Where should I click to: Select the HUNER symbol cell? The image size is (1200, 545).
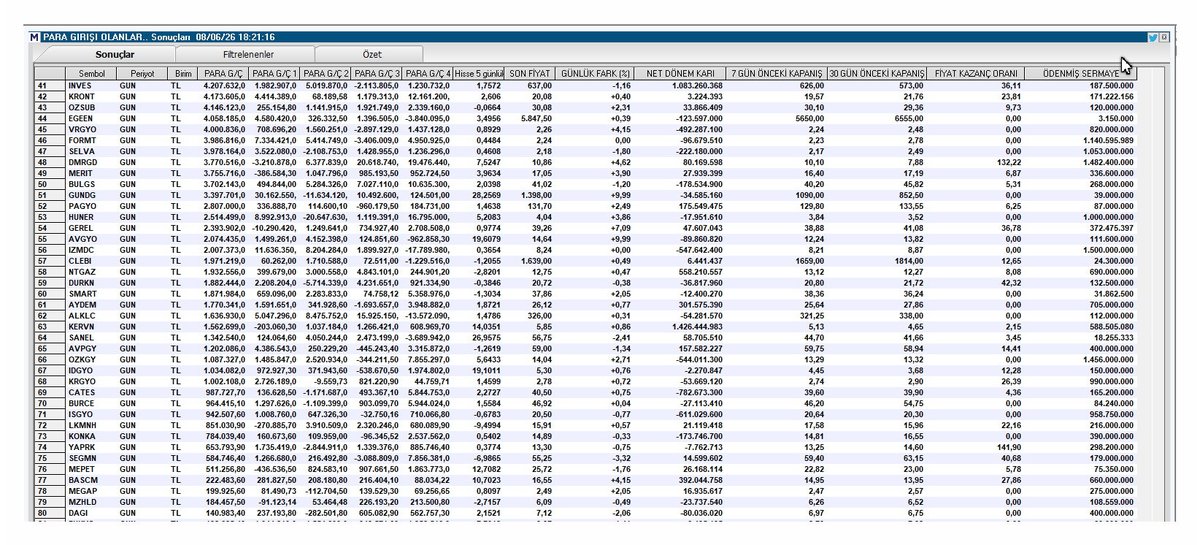(x=91, y=215)
